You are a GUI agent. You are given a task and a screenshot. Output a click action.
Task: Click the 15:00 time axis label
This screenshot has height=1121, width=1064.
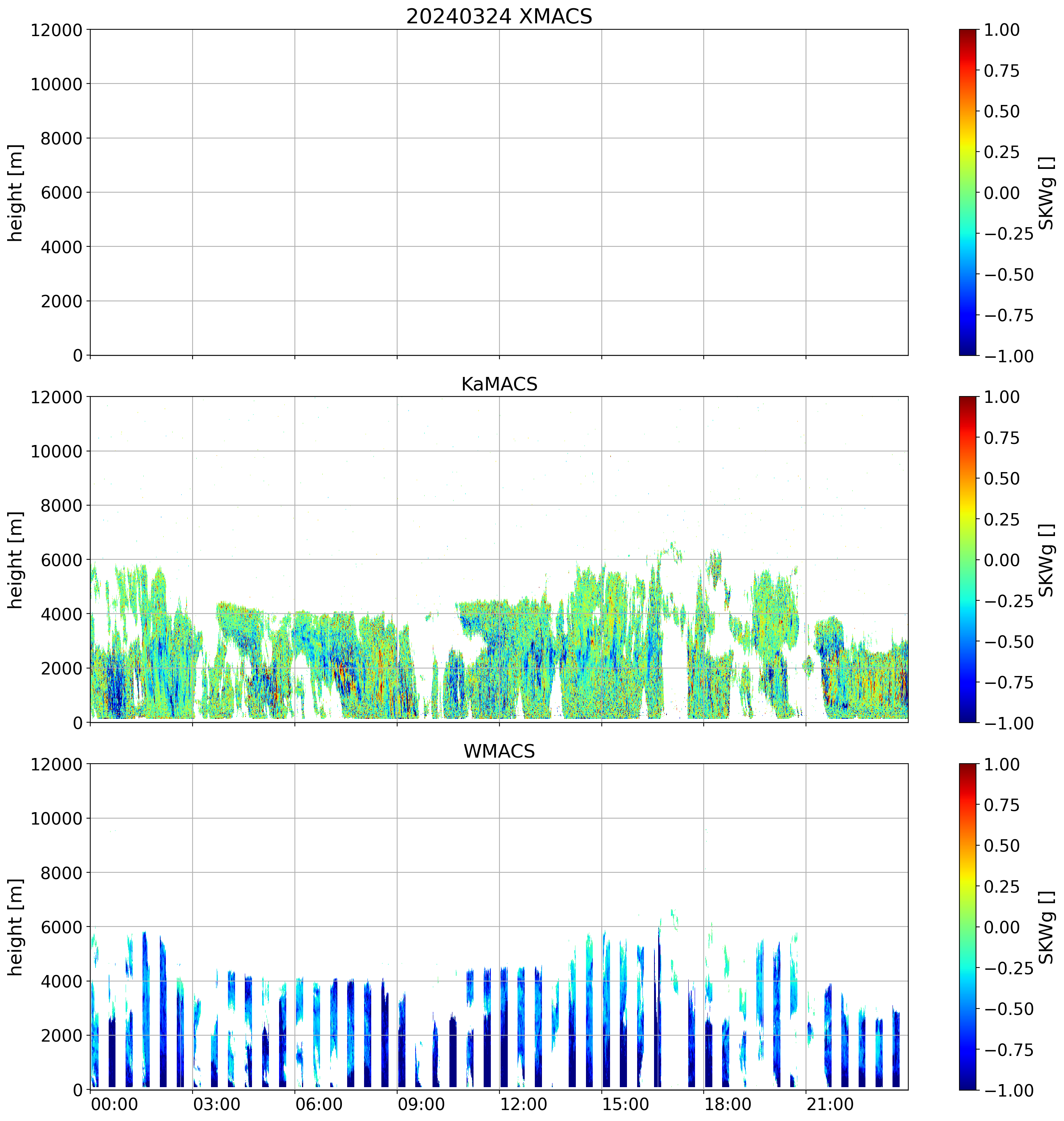point(625,1104)
